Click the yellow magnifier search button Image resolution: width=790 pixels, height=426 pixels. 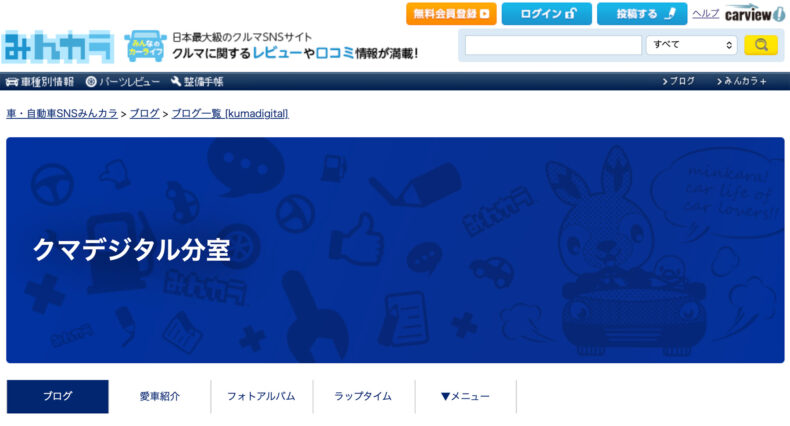tap(760, 45)
